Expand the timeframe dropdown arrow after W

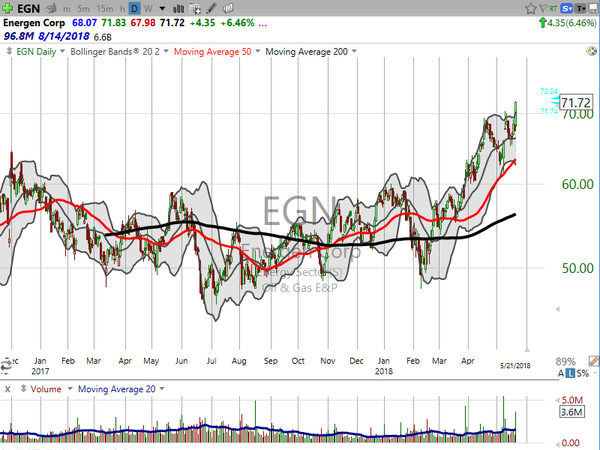pos(161,8)
